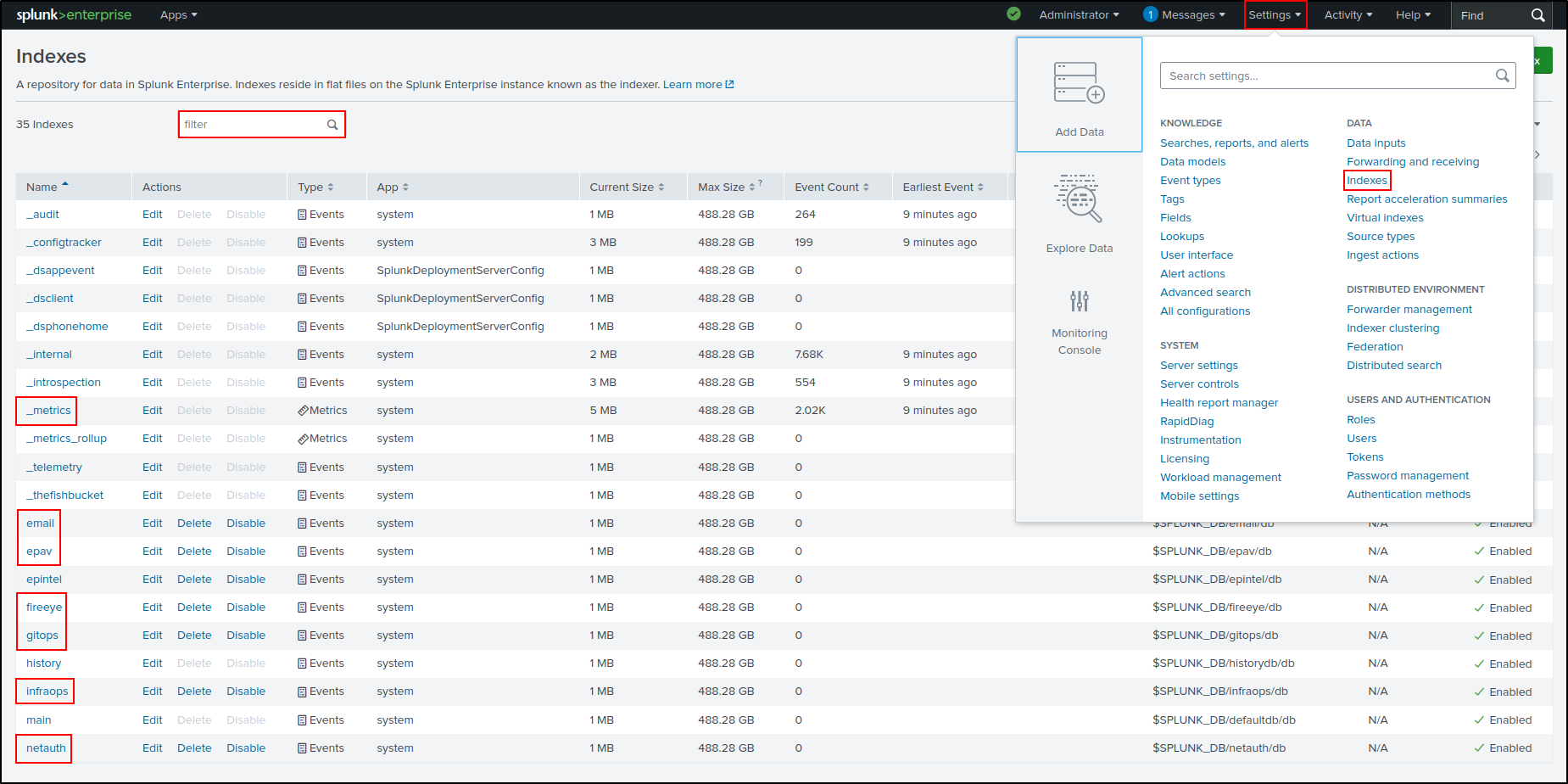Disable the netauth index
Viewport: 1568px width, 784px height.
pos(245,748)
